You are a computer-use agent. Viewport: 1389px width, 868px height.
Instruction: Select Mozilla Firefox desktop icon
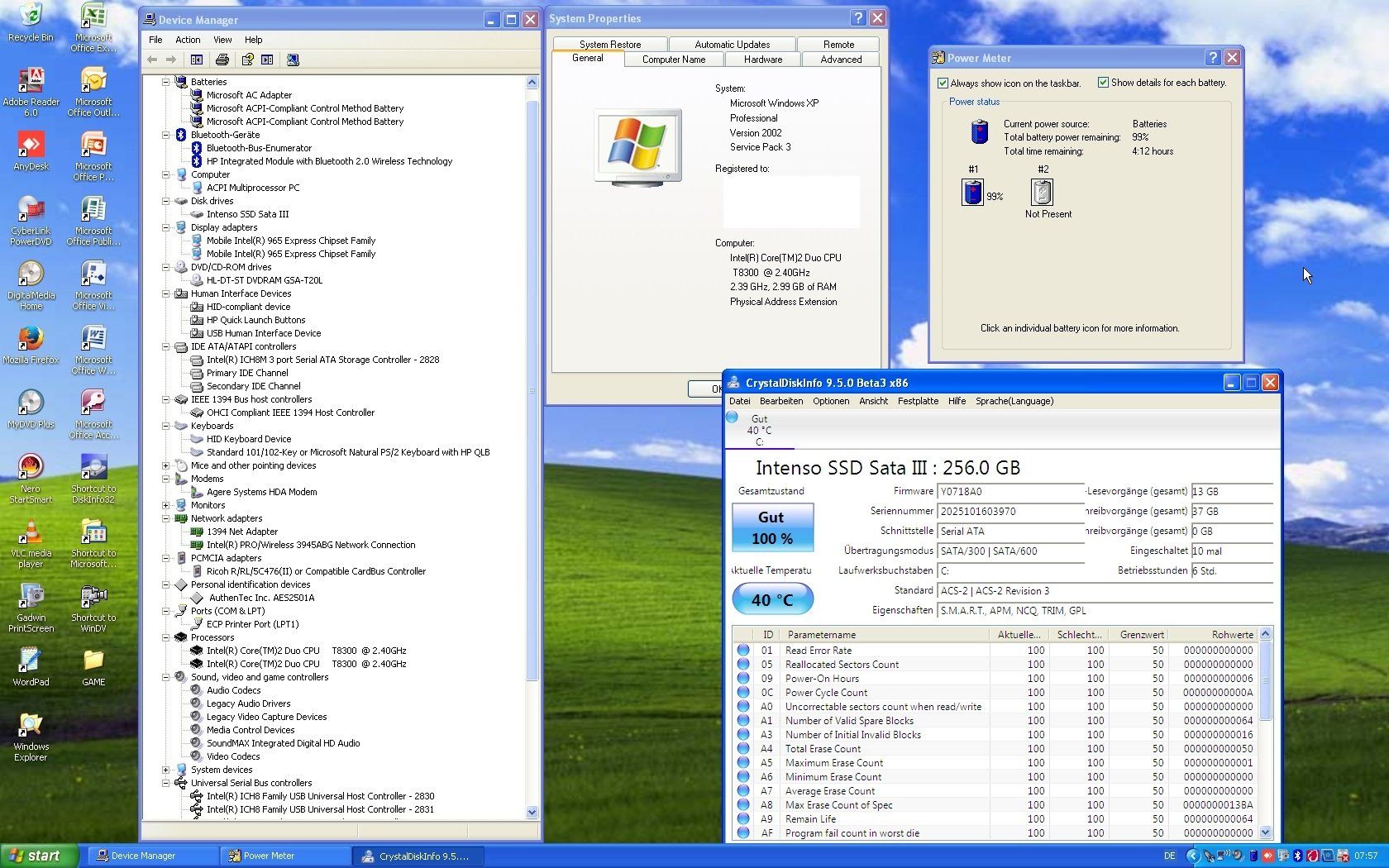31,345
